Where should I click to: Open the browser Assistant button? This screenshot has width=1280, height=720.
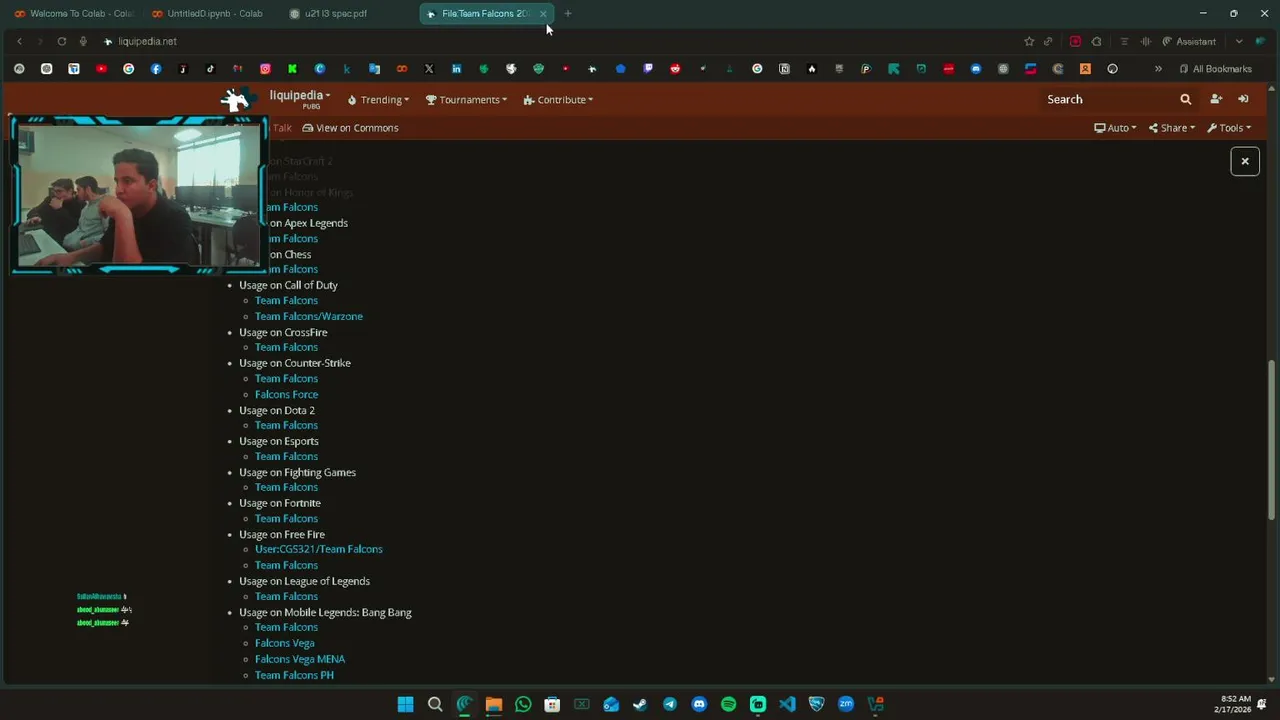[x=1189, y=41]
